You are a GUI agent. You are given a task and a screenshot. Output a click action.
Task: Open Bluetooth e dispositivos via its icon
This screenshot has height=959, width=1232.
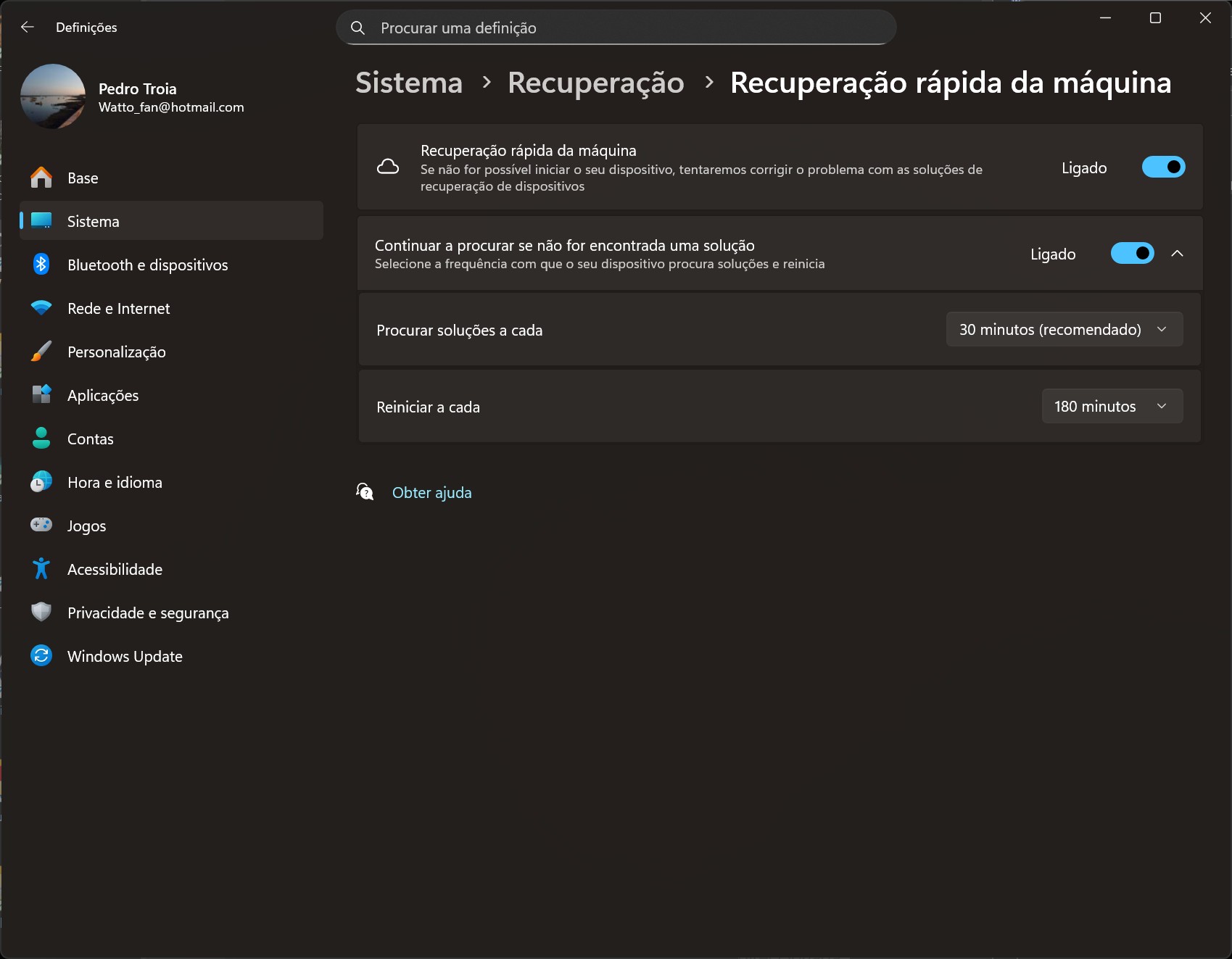41,265
